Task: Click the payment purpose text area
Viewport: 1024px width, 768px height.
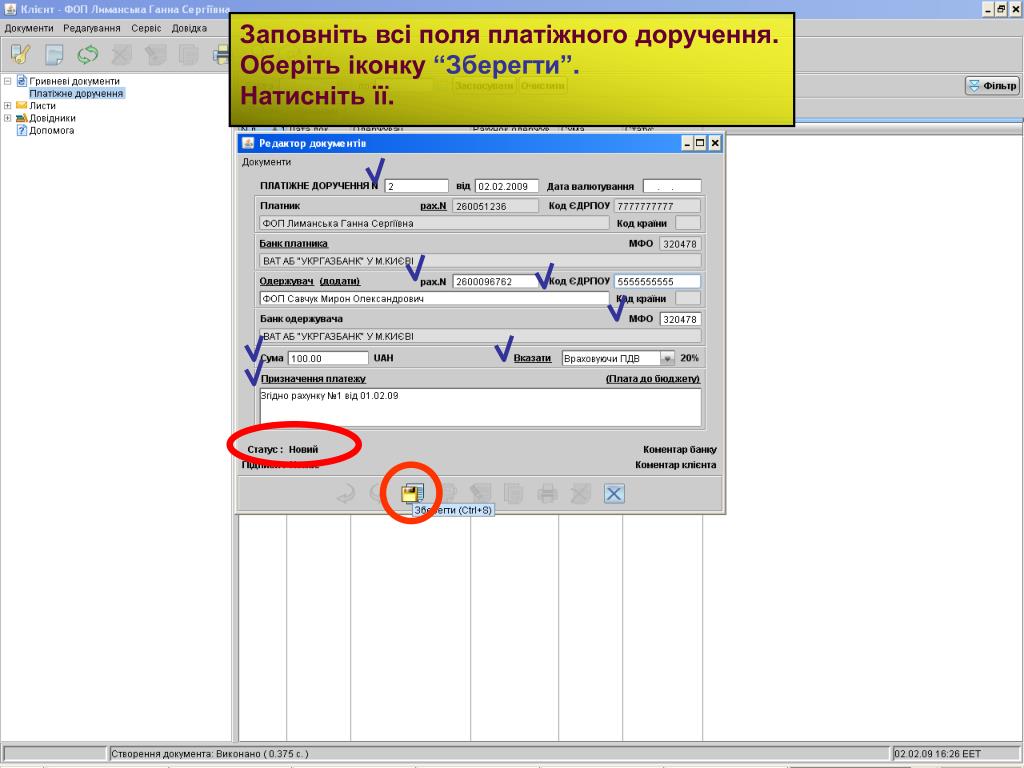Action: click(x=481, y=408)
